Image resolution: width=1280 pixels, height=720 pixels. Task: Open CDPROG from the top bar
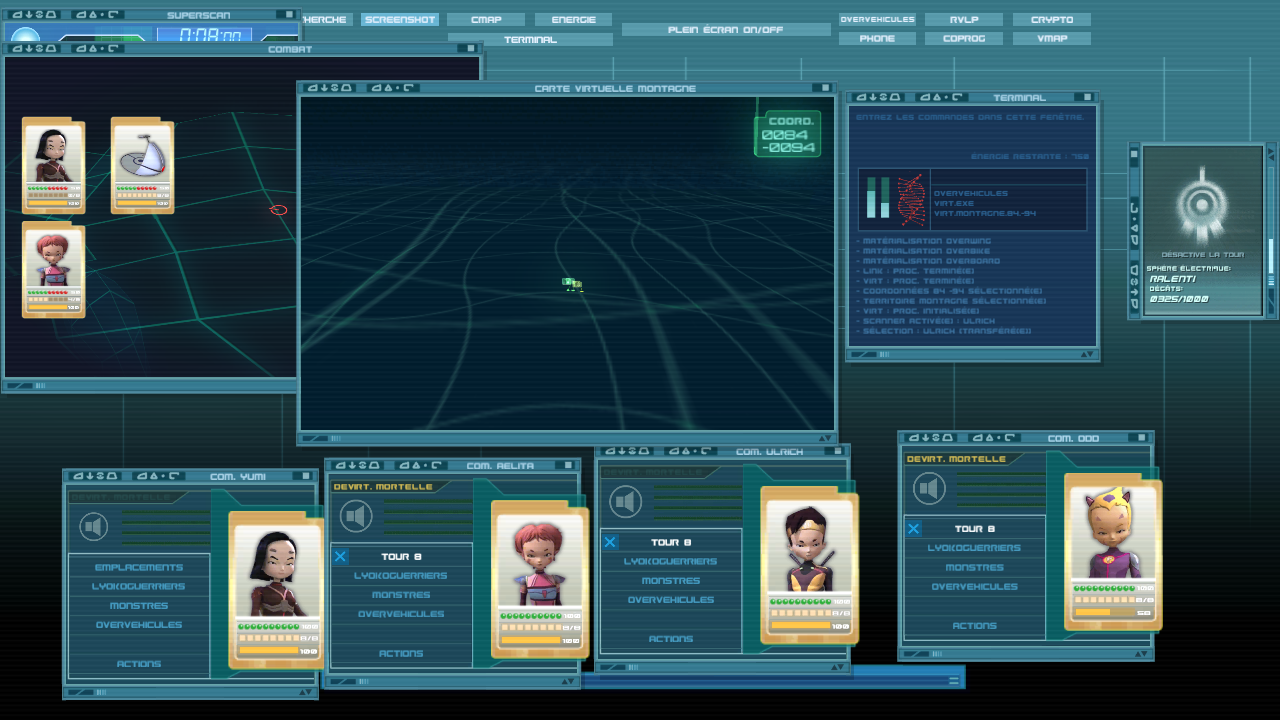(x=964, y=39)
